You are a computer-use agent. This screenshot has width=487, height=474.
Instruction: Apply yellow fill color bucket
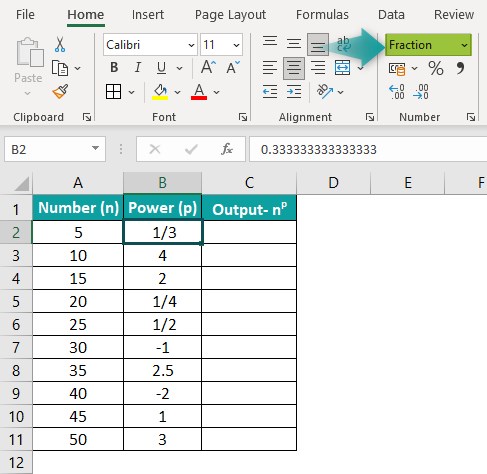pos(160,92)
